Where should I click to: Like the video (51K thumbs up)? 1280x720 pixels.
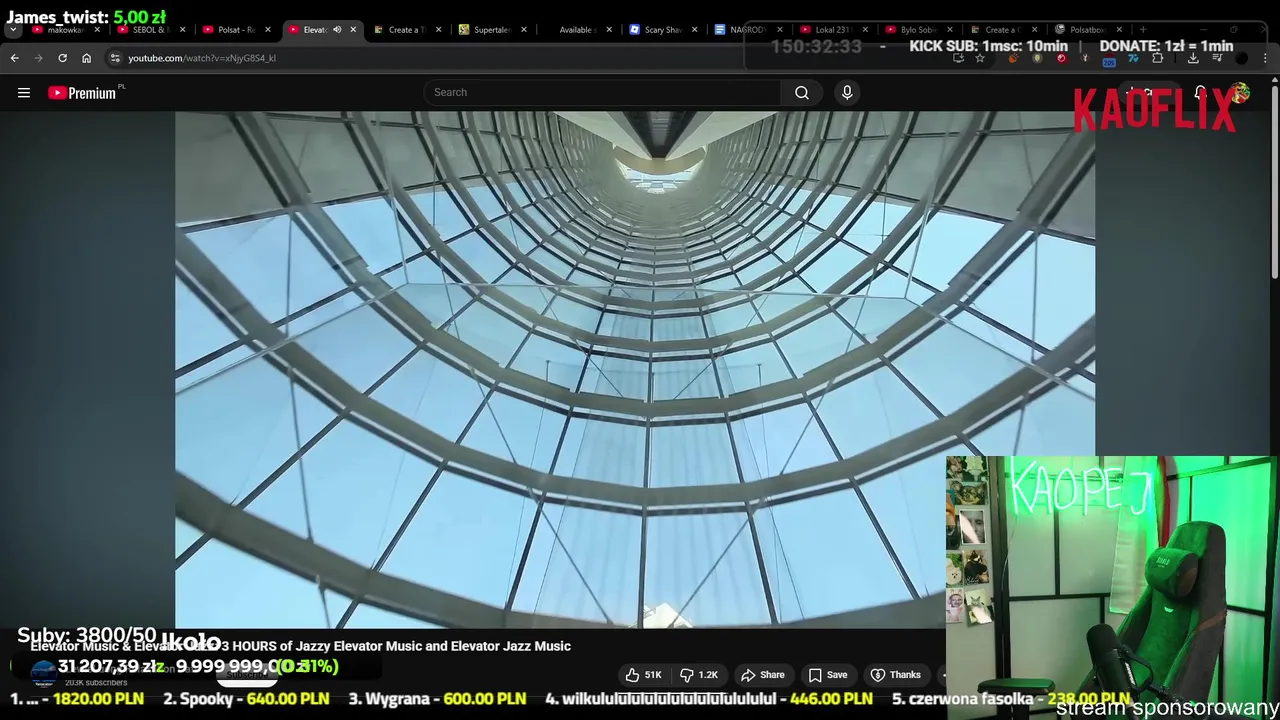(x=643, y=675)
